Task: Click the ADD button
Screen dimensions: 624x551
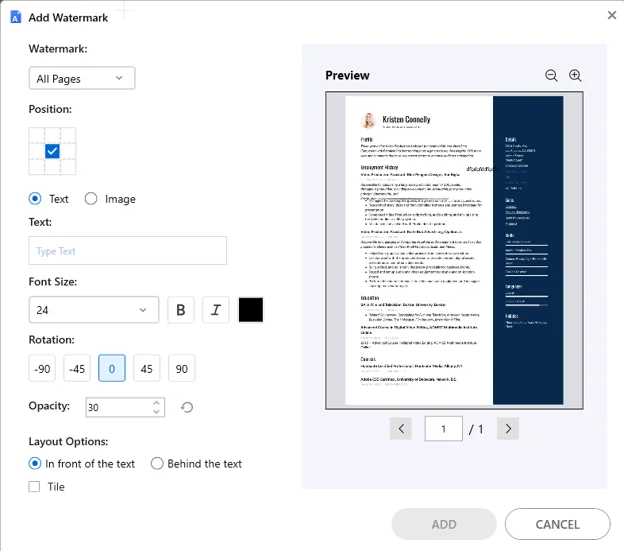Action: (x=444, y=524)
